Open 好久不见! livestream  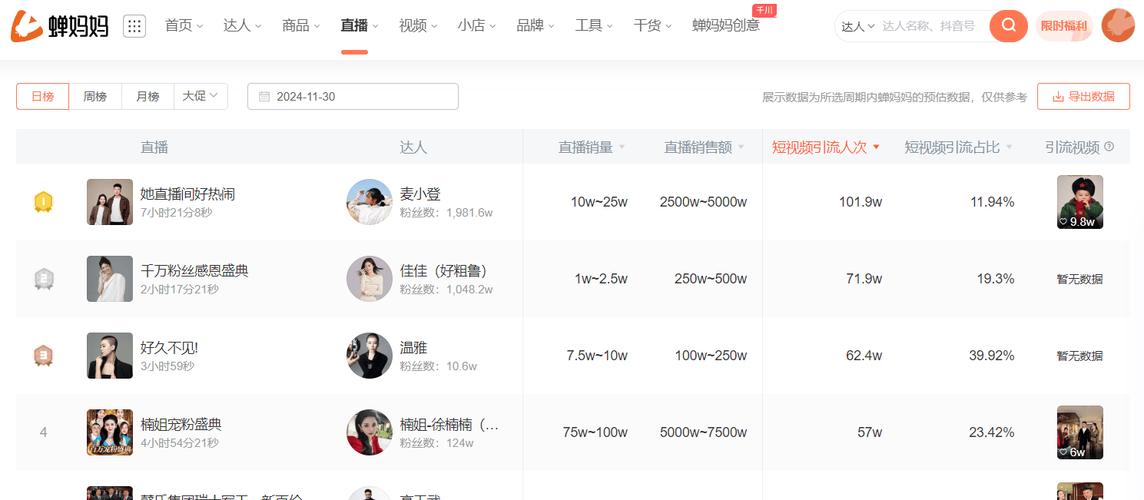click(169, 348)
